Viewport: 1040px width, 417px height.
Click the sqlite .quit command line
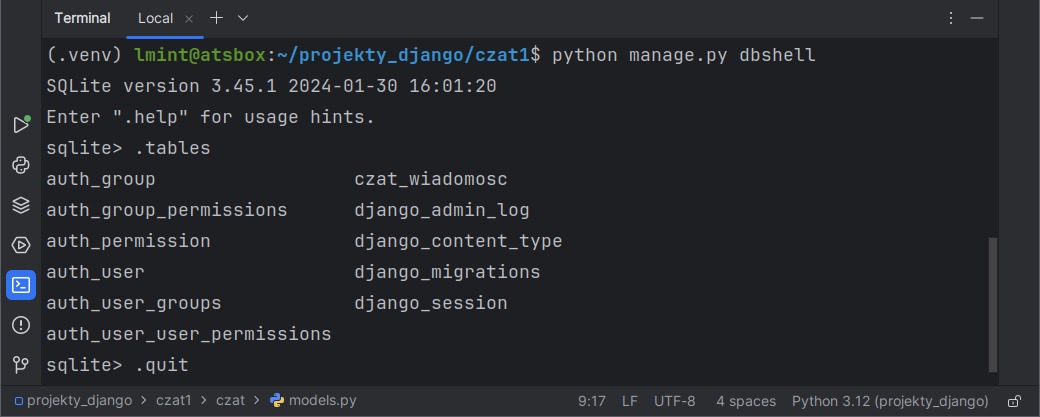point(117,365)
